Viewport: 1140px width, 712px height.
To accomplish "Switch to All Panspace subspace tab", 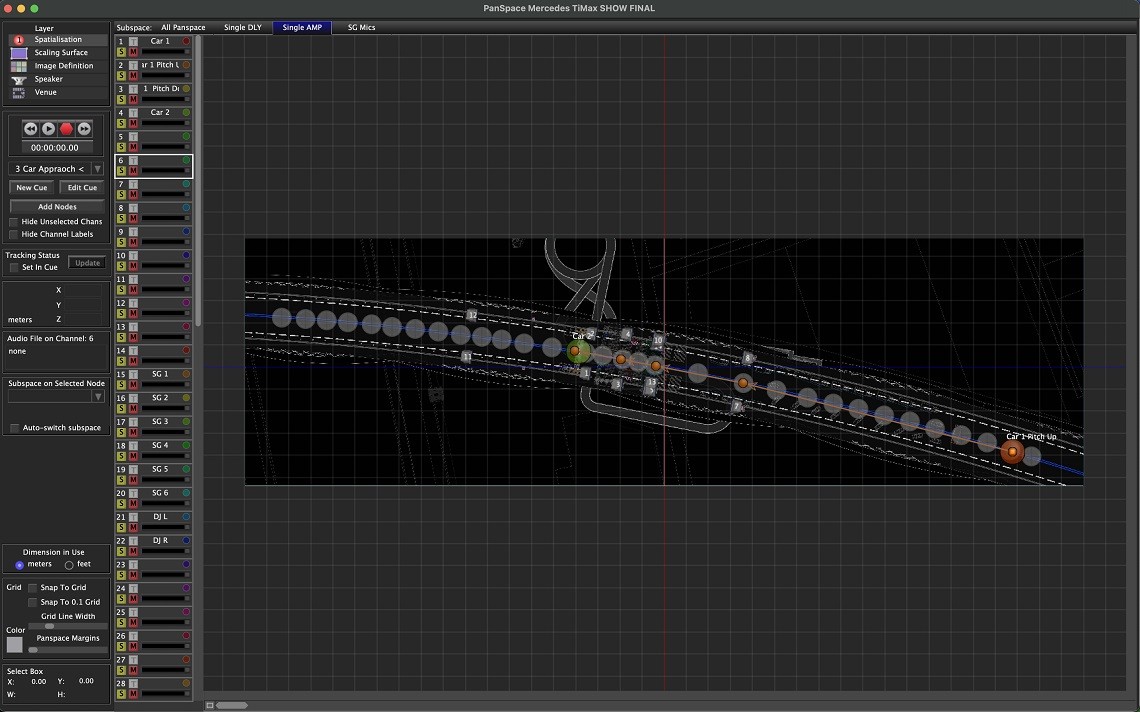I will pos(183,28).
